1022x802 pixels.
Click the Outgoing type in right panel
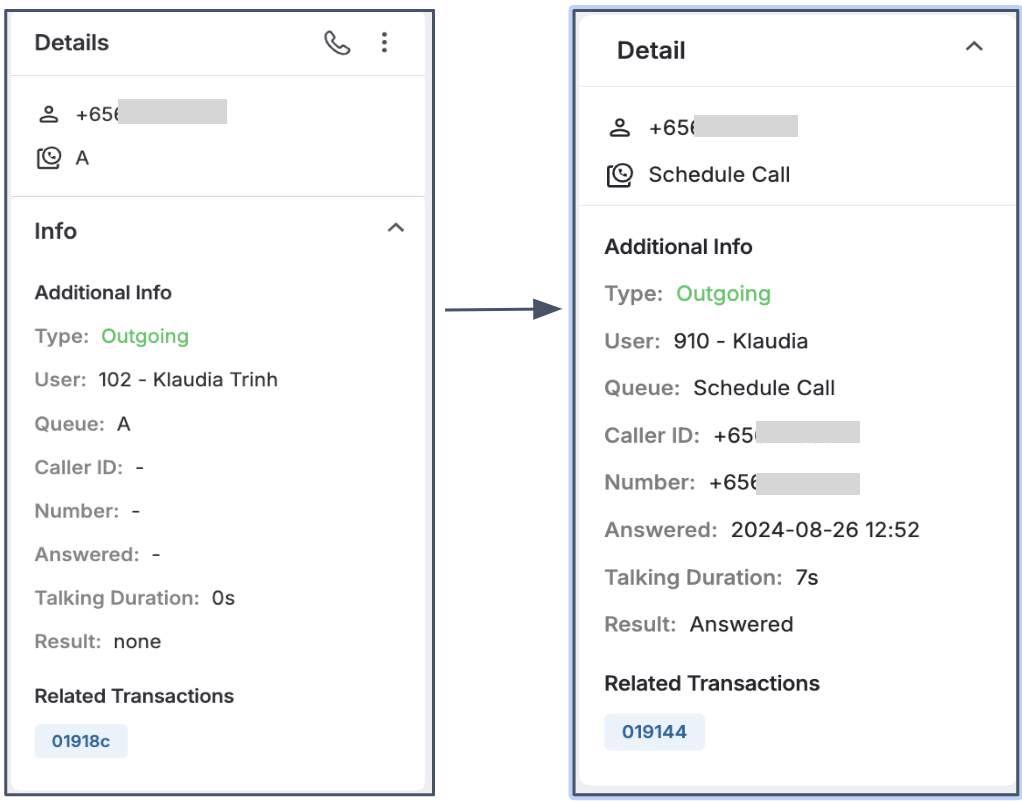pyautogui.click(x=723, y=293)
